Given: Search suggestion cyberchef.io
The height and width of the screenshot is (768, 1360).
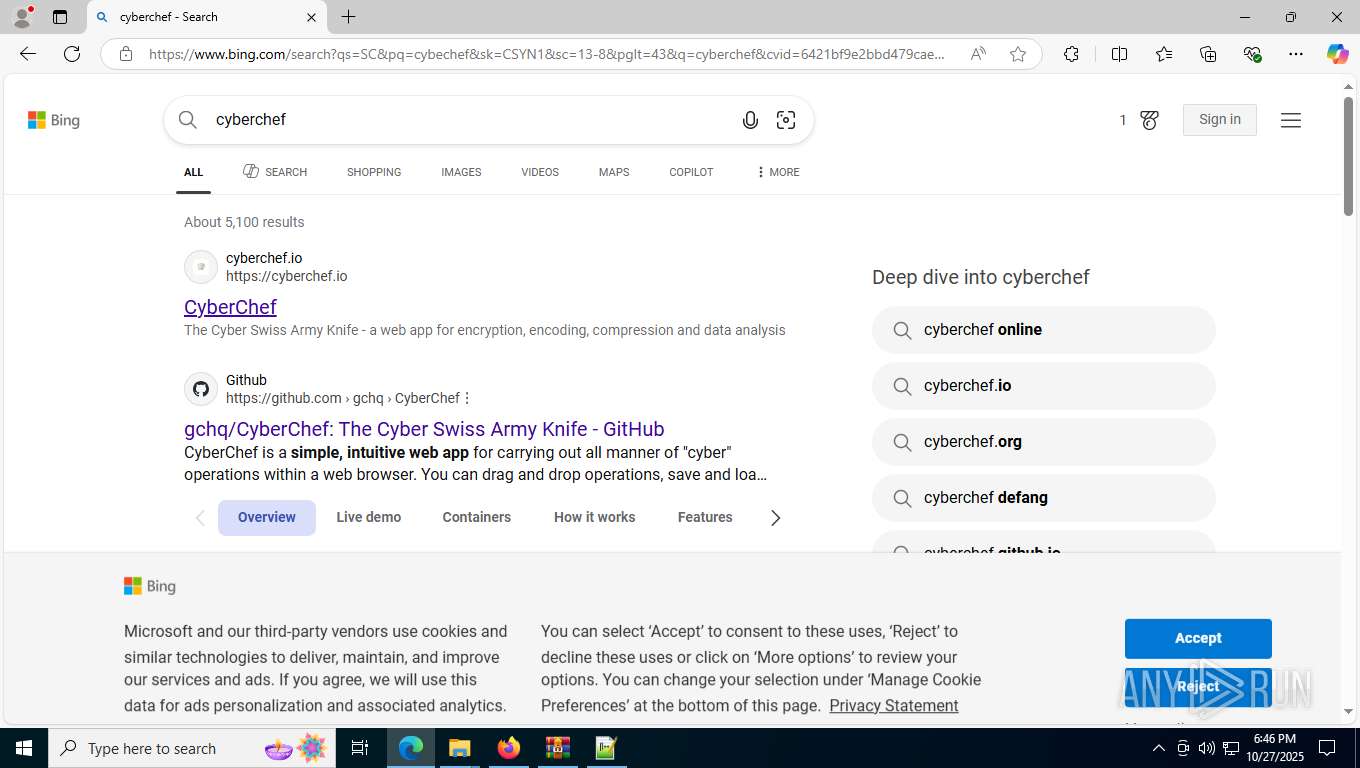Looking at the screenshot, I should pos(1044,386).
